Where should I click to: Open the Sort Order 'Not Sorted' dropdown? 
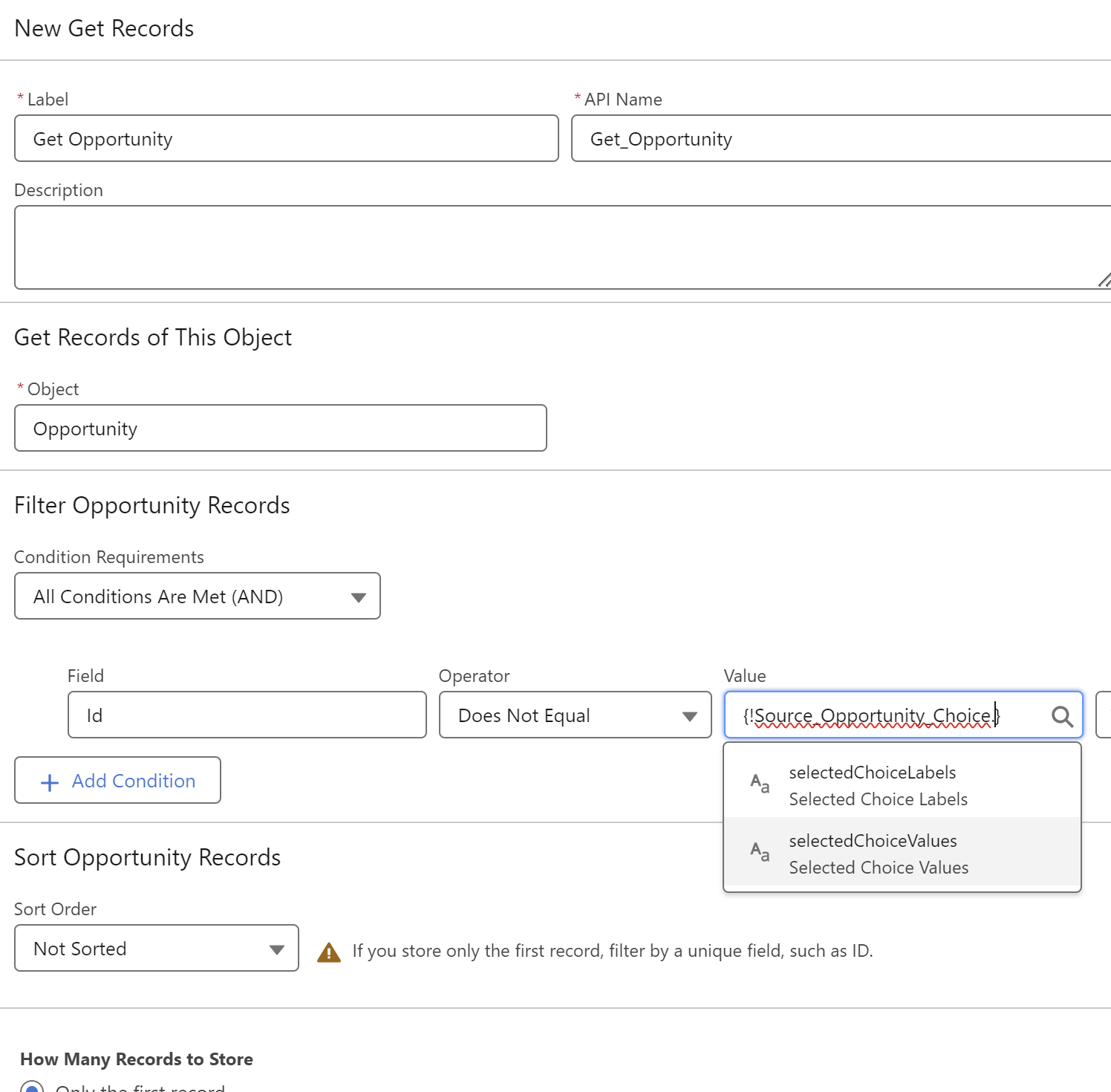coord(157,948)
